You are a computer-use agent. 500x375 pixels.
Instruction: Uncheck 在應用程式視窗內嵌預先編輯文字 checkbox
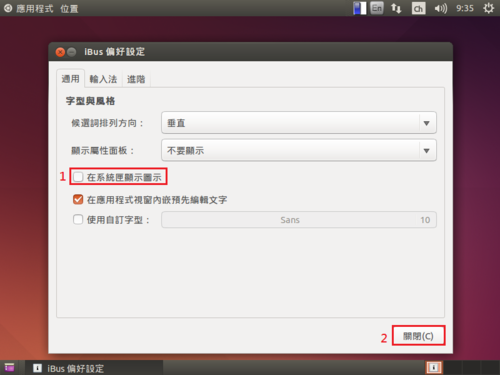78,199
